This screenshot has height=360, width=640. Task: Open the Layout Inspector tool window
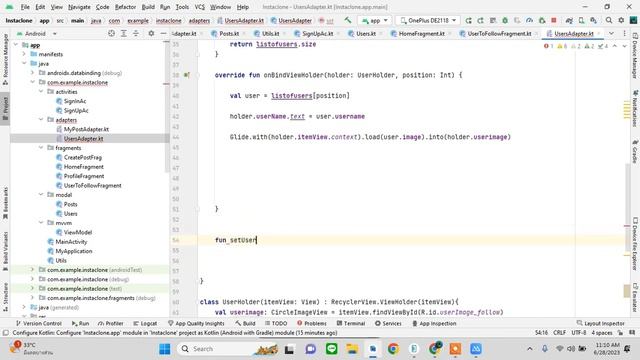point(600,323)
